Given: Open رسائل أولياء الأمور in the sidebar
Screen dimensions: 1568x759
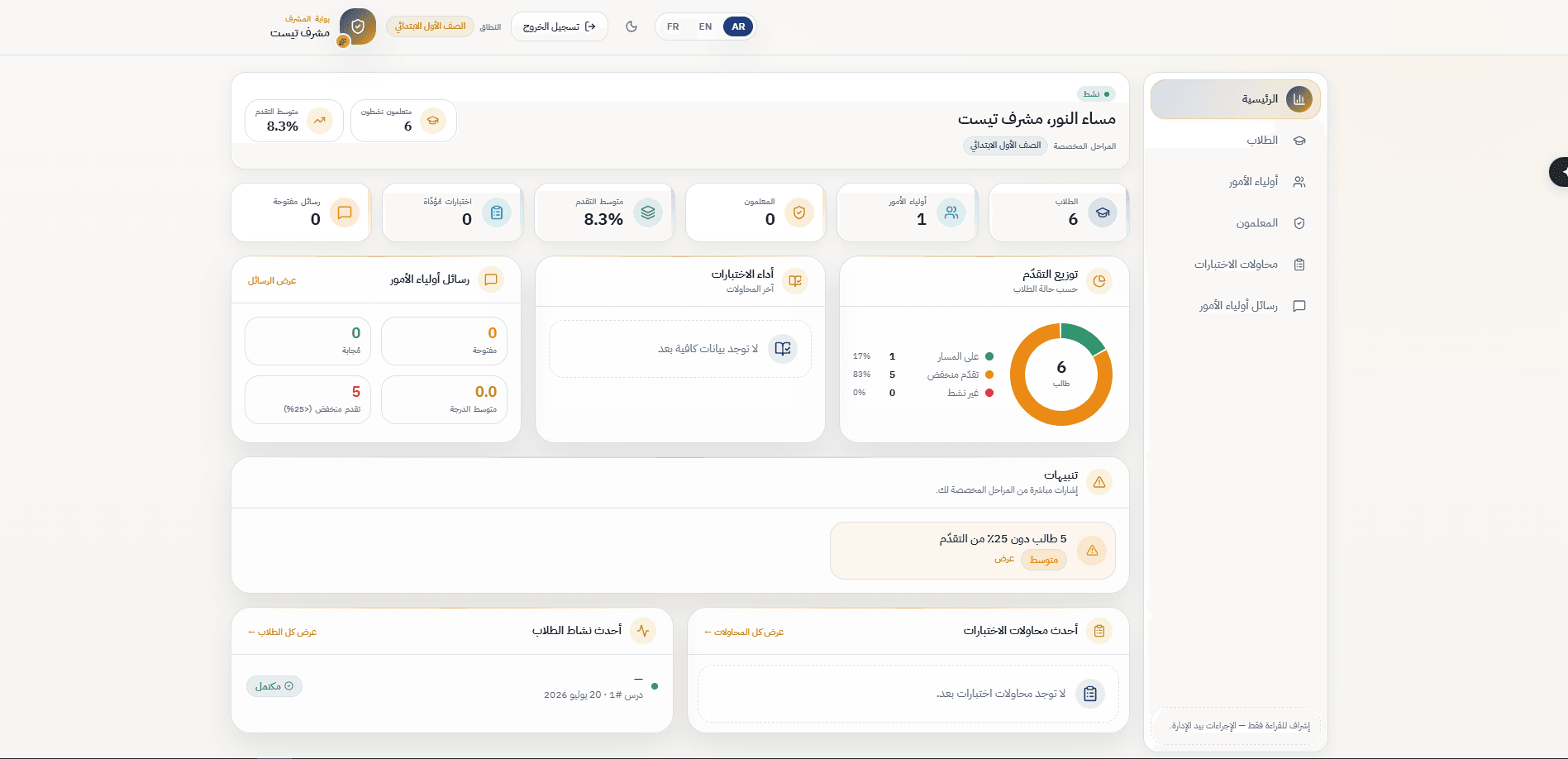Looking at the screenshot, I should point(1236,306).
